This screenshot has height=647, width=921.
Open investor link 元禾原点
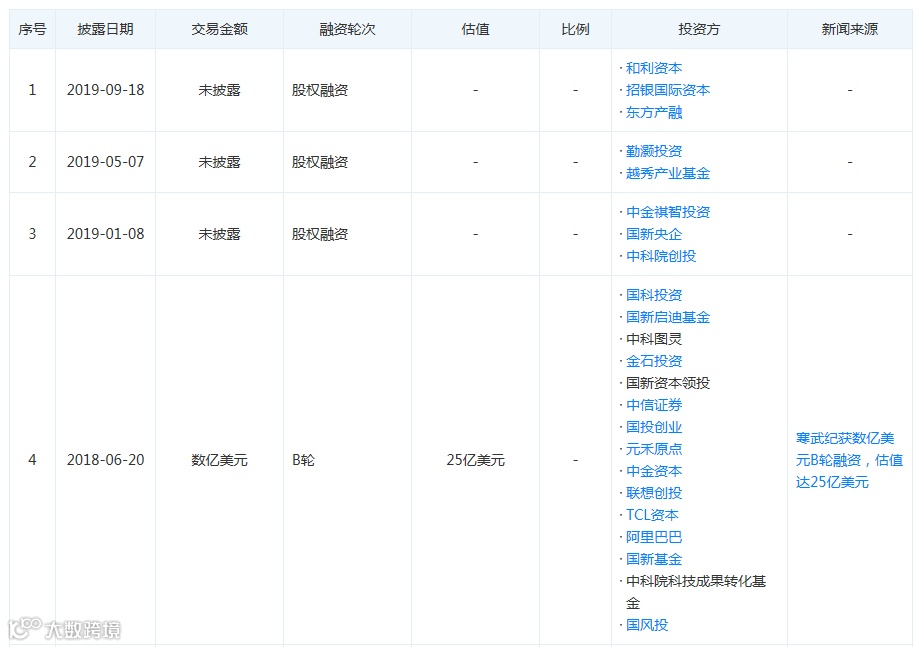(x=654, y=449)
